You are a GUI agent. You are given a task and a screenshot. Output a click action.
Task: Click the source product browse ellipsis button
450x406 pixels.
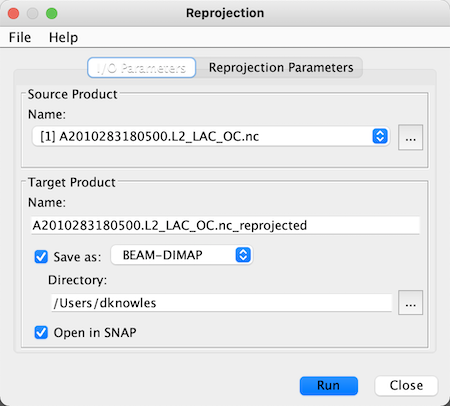coord(410,137)
